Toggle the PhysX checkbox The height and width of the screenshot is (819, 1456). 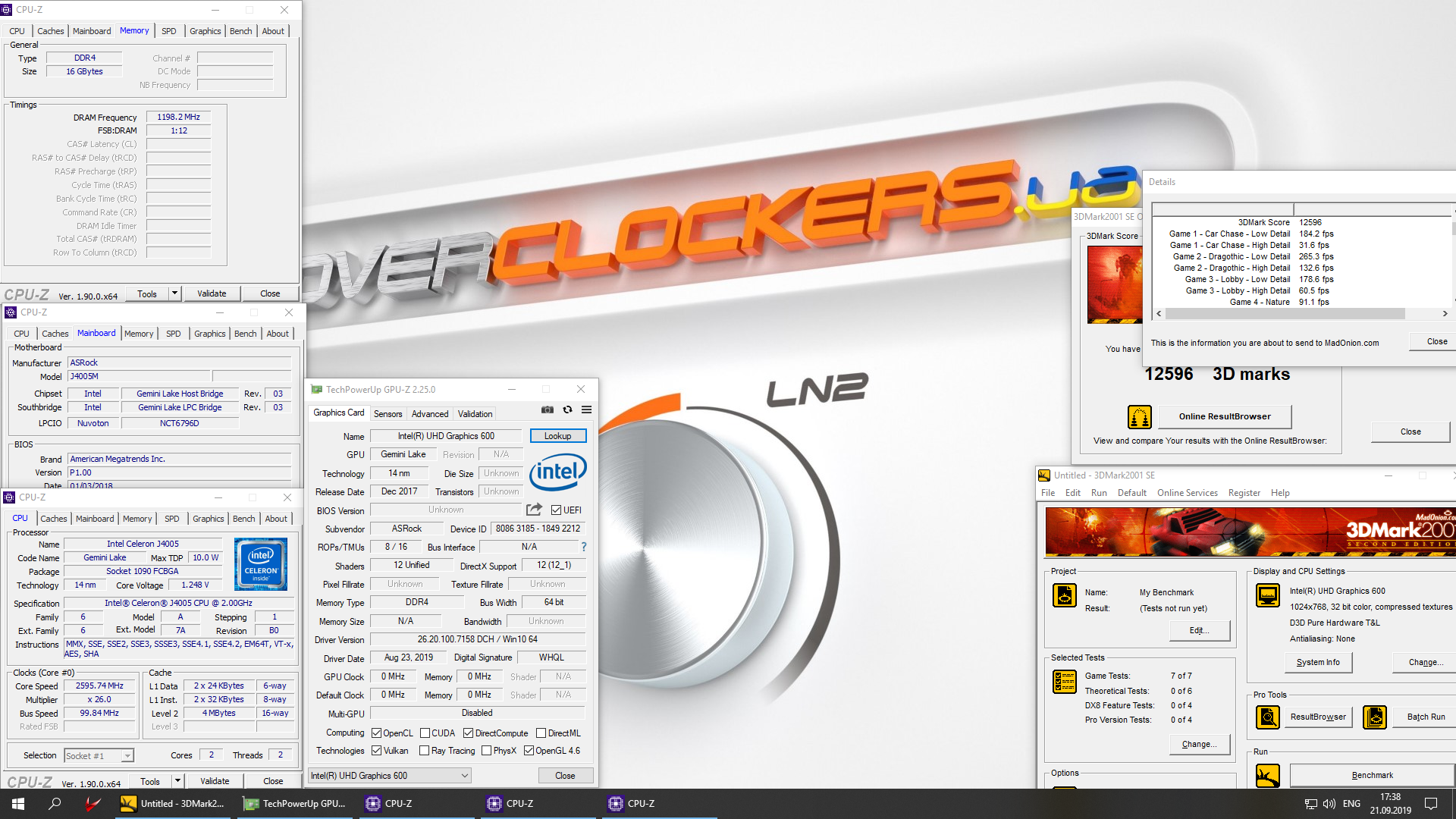click(x=486, y=750)
